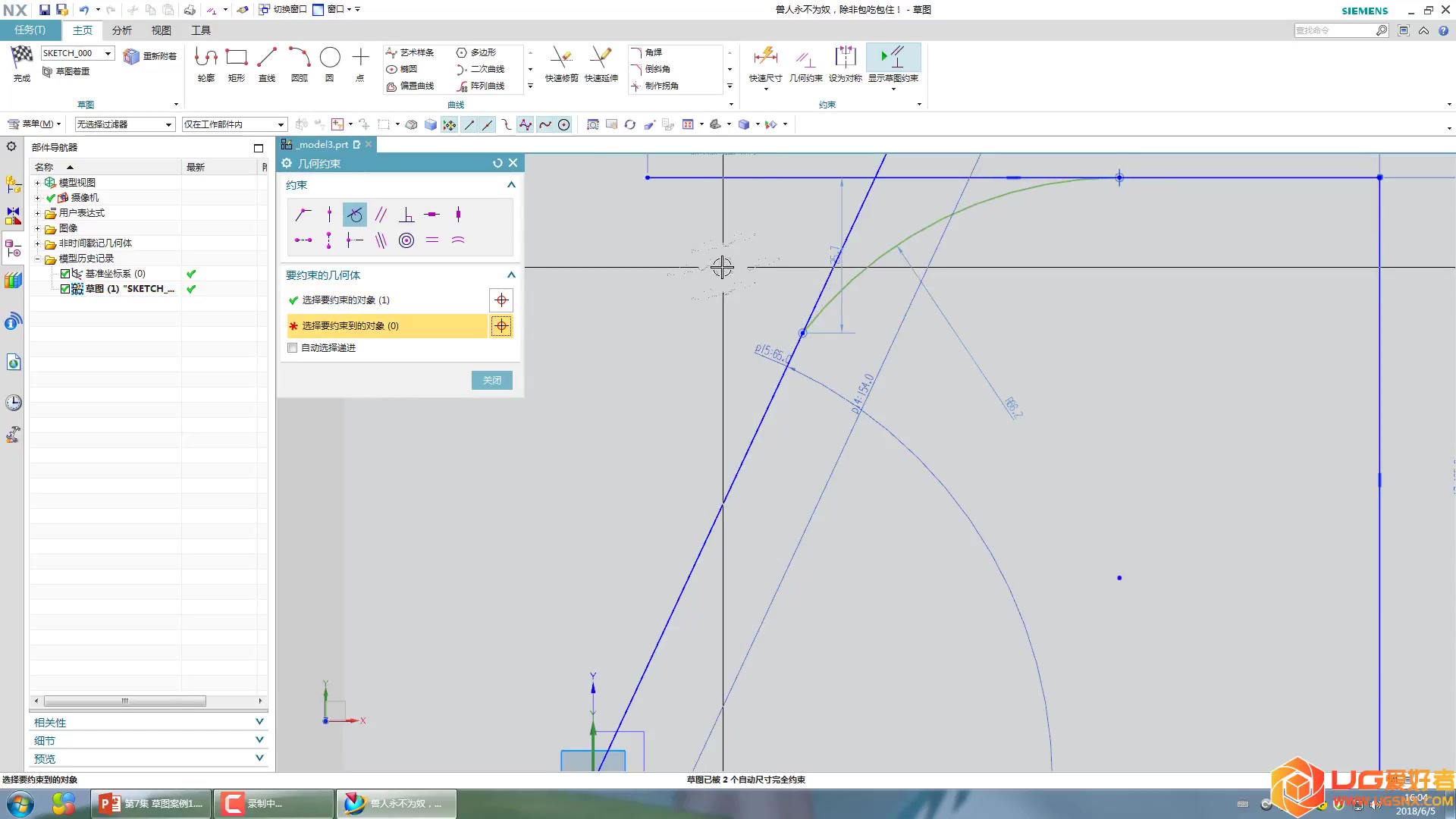The width and height of the screenshot is (1456, 819).
Task: Enable the auto selection progress checkbox
Action: [293, 348]
